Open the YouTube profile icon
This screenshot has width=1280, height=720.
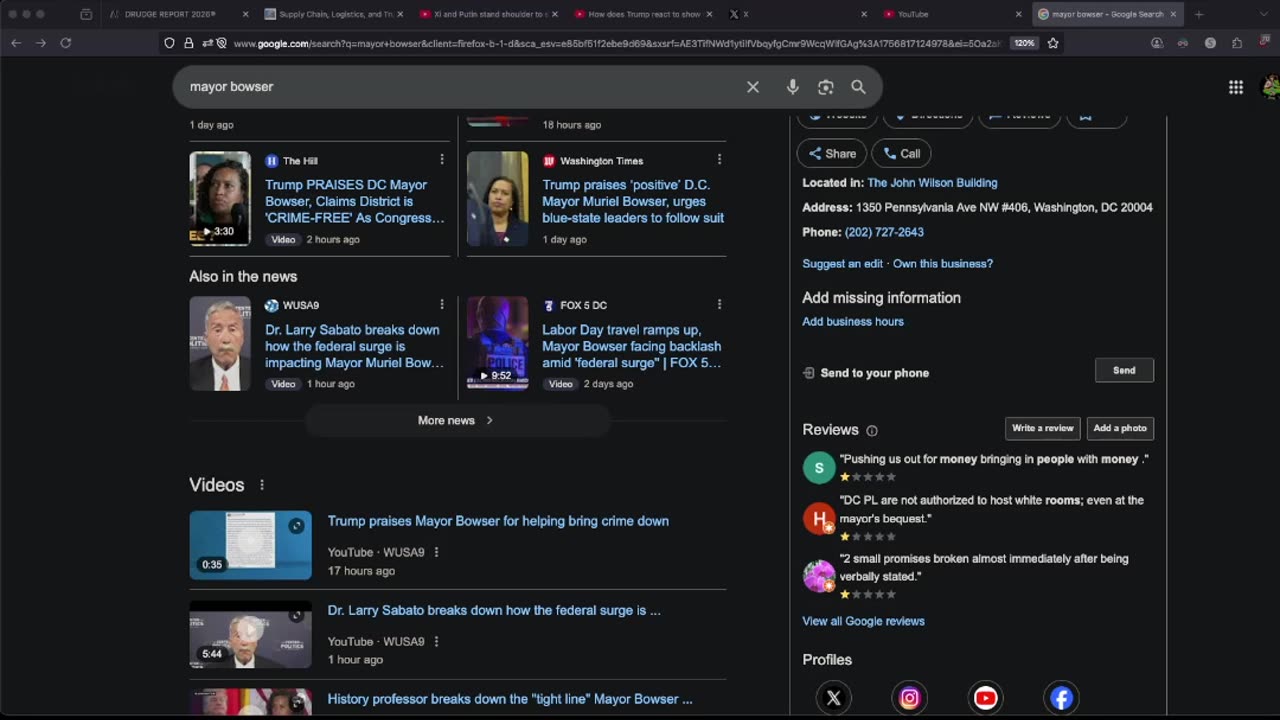(x=985, y=698)
